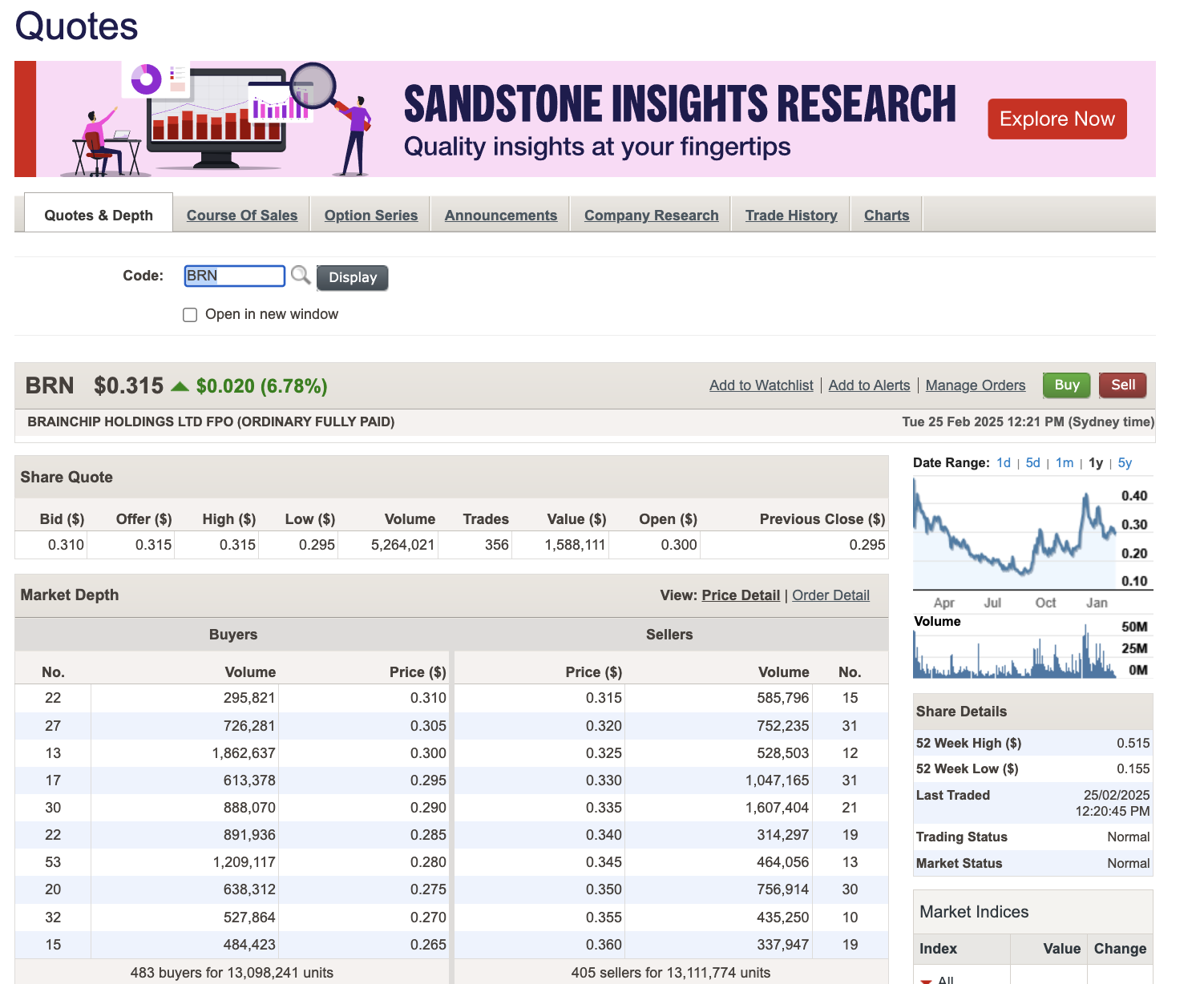Viewport: 1204px width, 984px height.
Task: Set chart date range to 5y
Action: coord(1125,463)
